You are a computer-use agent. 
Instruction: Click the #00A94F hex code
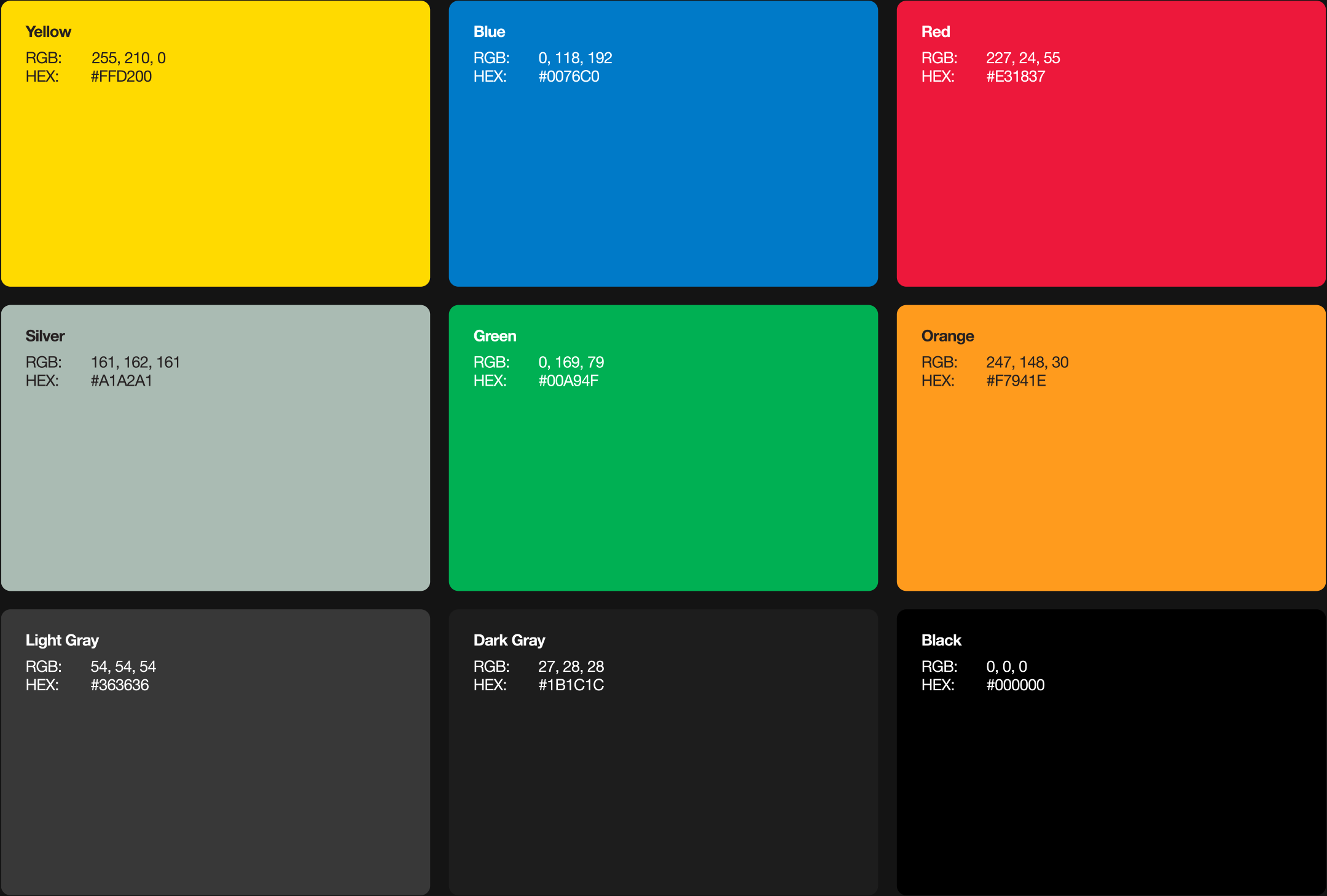point(568,381)
